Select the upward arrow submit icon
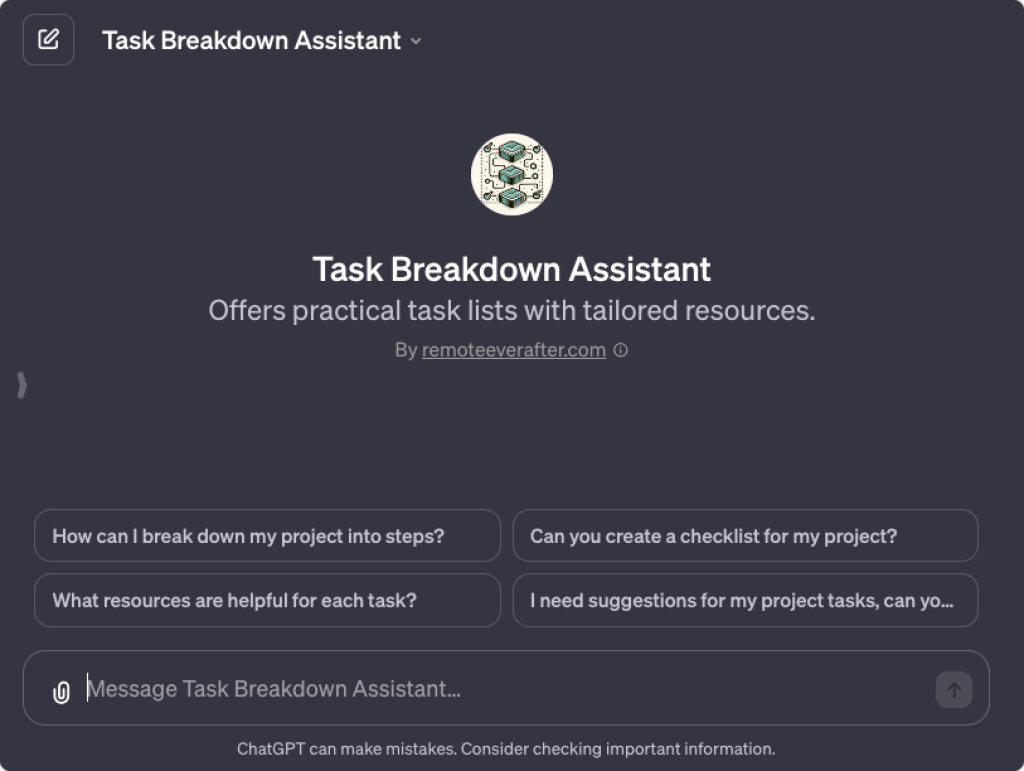The width and height of the screenshot is (1024, 771). (x=953, y=689)
